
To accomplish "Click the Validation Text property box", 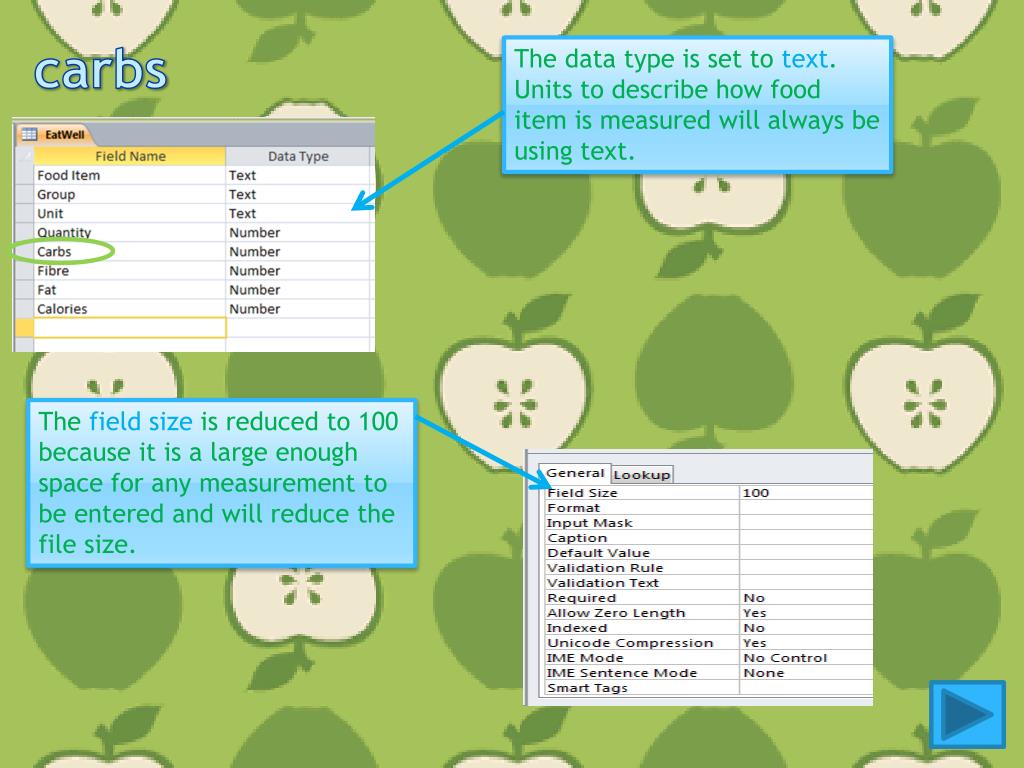I will [x=806, y=583].
